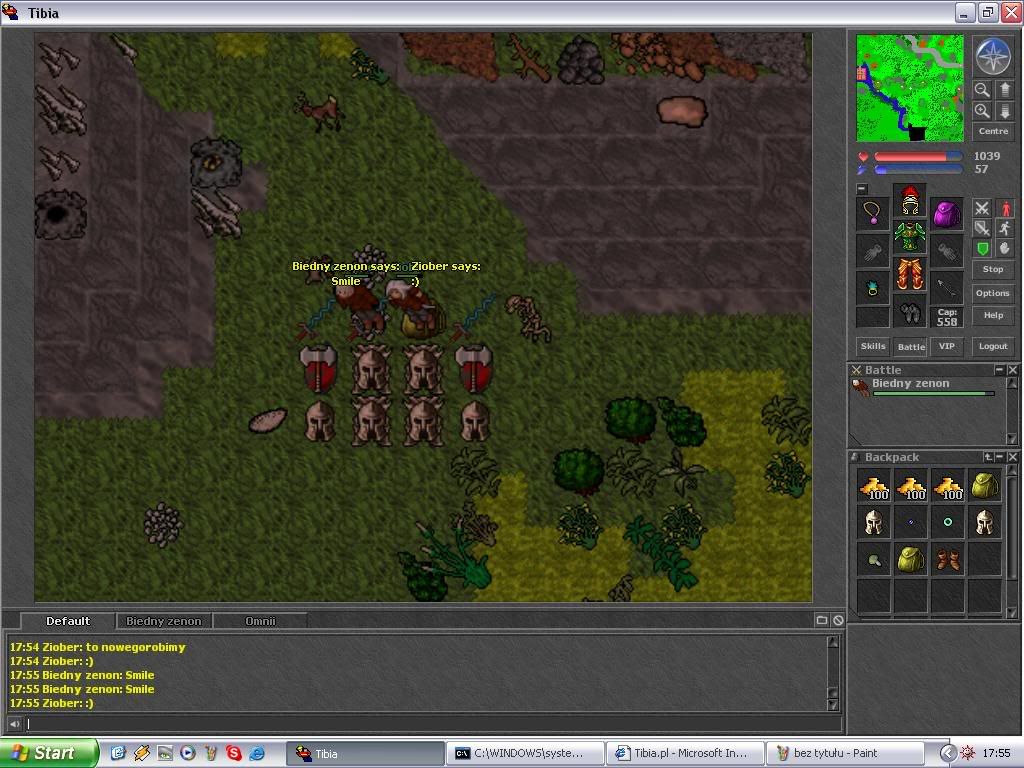Viewport: 1024px width, 768px height.
Task: Click the Biedny zenon creature icon in Battle
Action: click(861, 387)
